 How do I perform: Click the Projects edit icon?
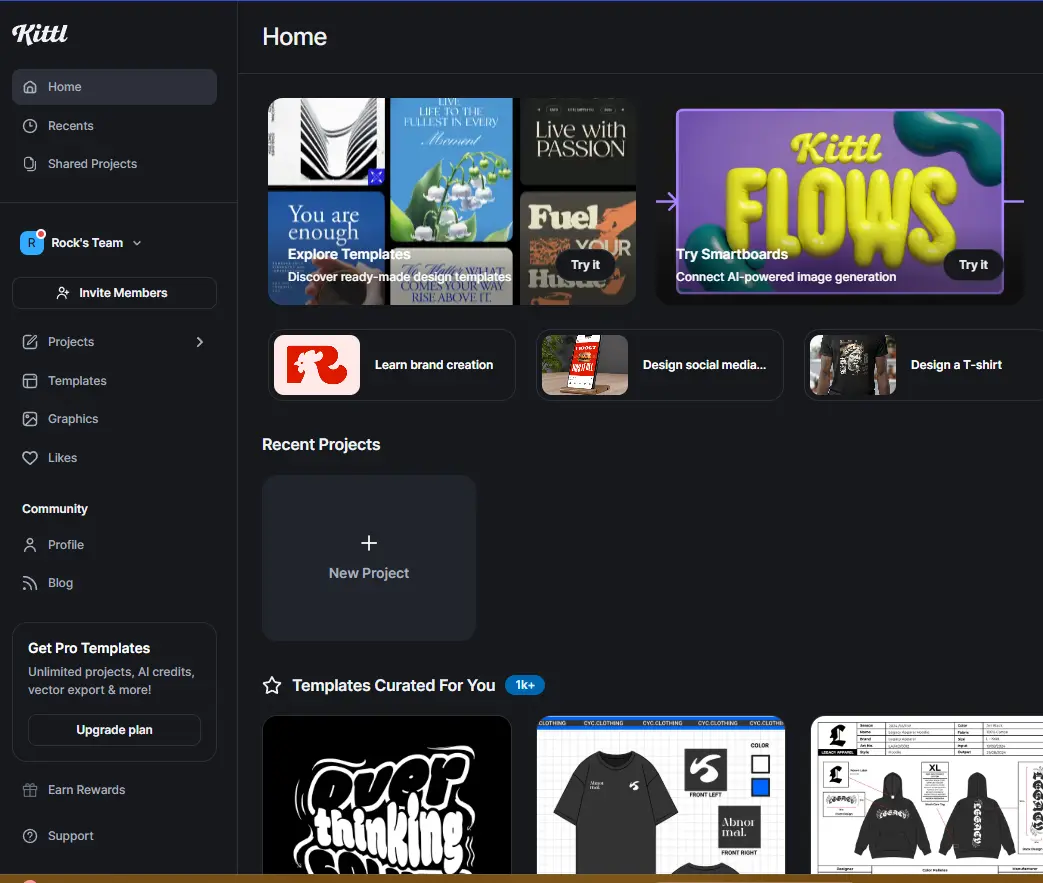(x=30, y=342)
